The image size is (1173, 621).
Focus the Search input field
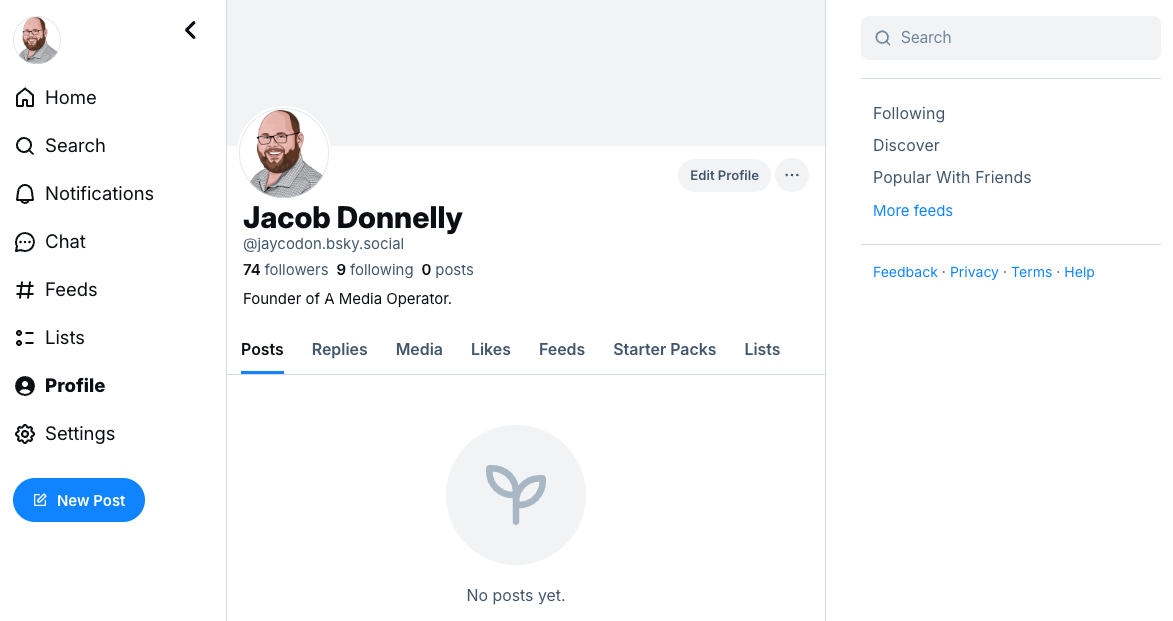point(1011,37)
